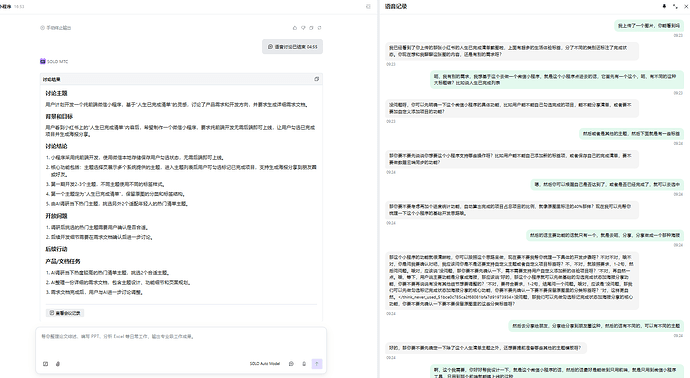Click the 讨论结论 item starting 1. 小程序采用纯前端开发
690x378 pixels.
tap(135, 158)
